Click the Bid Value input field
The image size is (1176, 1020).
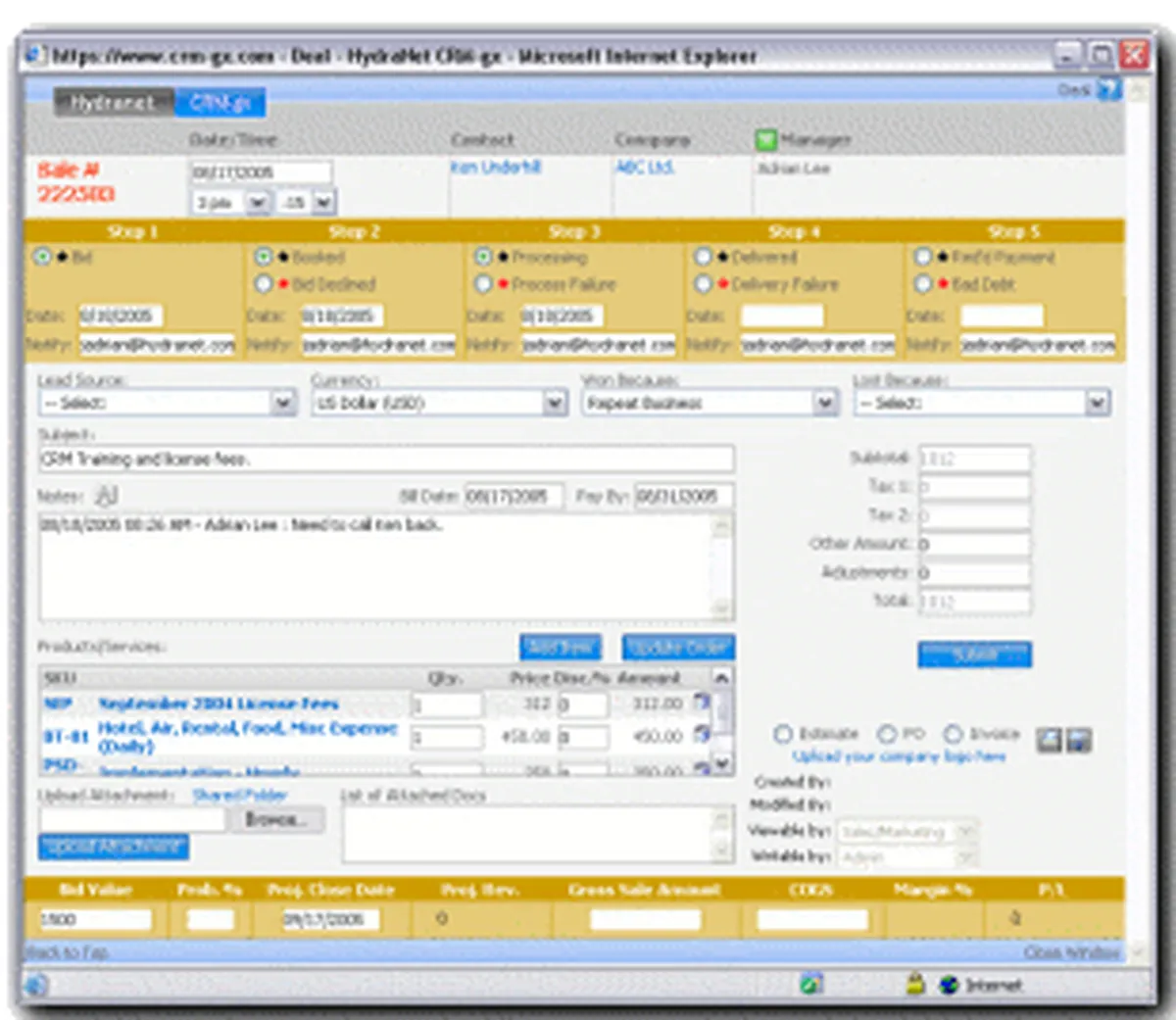pyautogui.click(x=95, y=919)
